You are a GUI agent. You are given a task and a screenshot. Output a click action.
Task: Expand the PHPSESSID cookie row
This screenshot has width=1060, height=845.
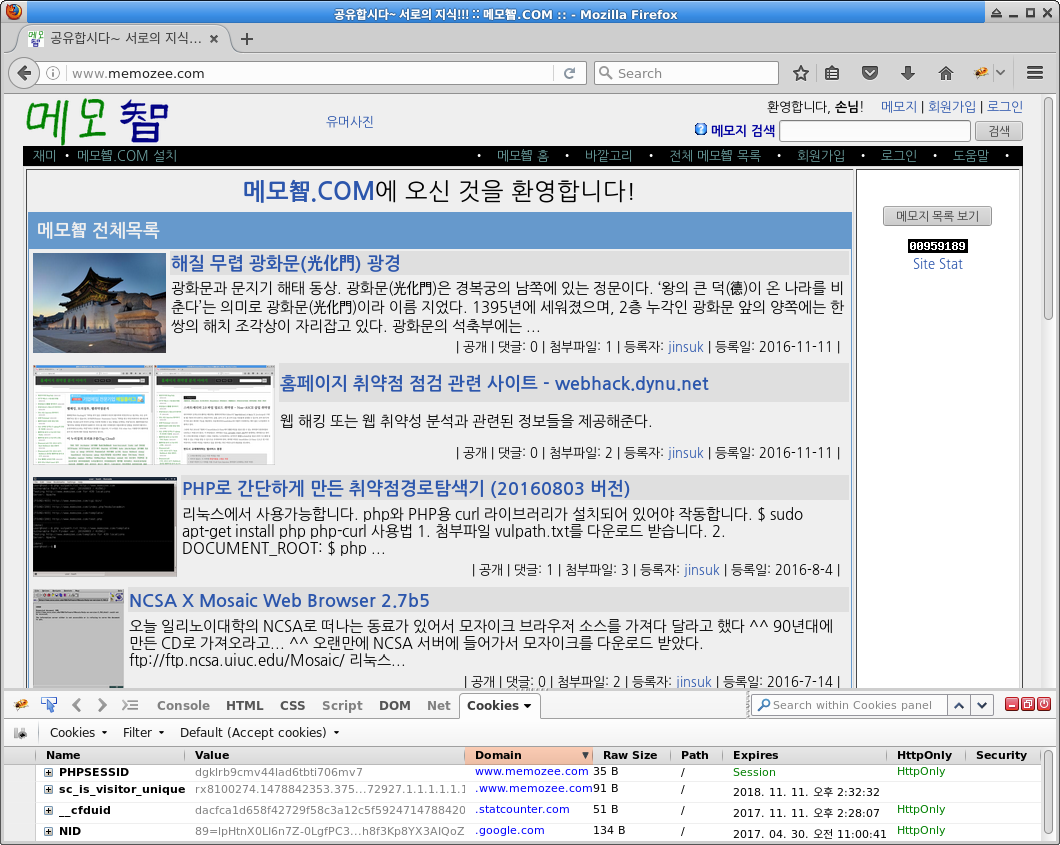[x=48, y=772]
